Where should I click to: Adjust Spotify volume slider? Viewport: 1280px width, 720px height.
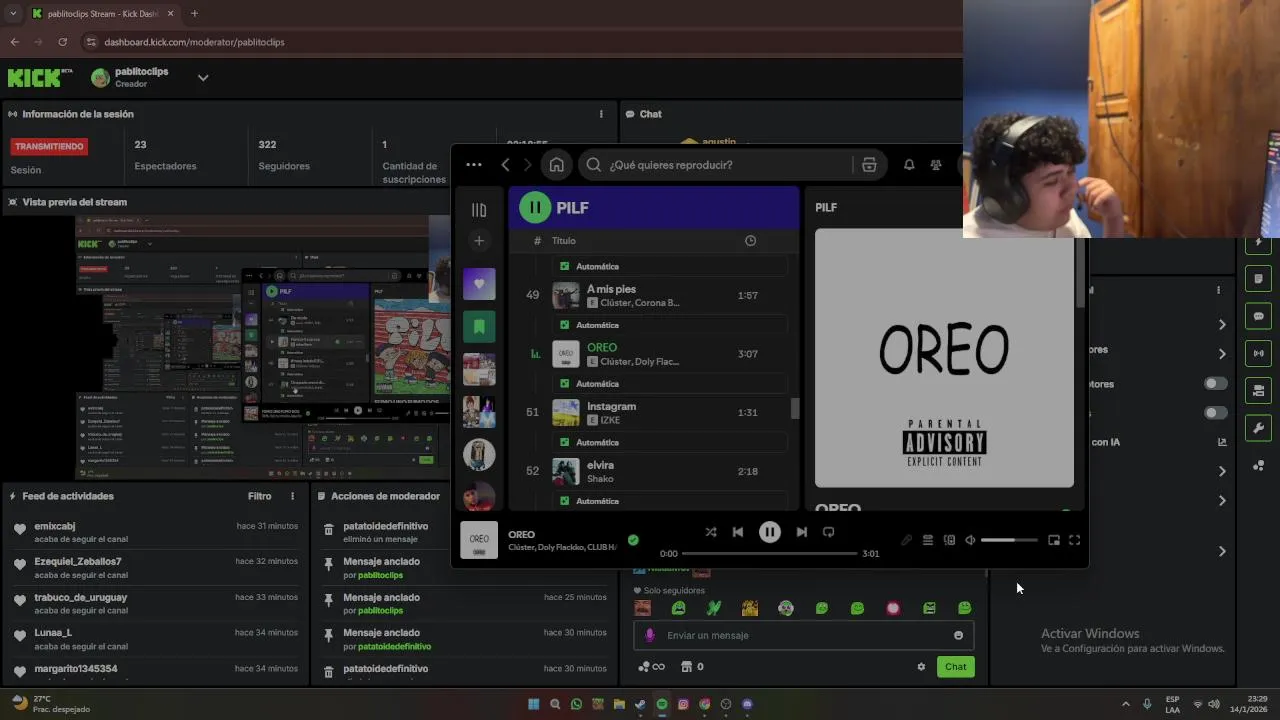click(x=1011, y=540)
